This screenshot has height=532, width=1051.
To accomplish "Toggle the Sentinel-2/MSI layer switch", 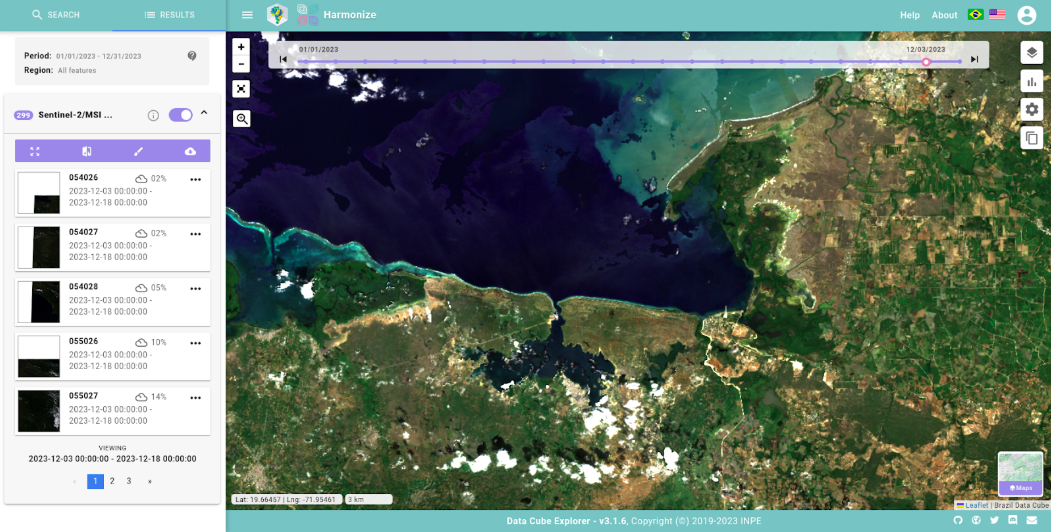I will click(181, 115).
